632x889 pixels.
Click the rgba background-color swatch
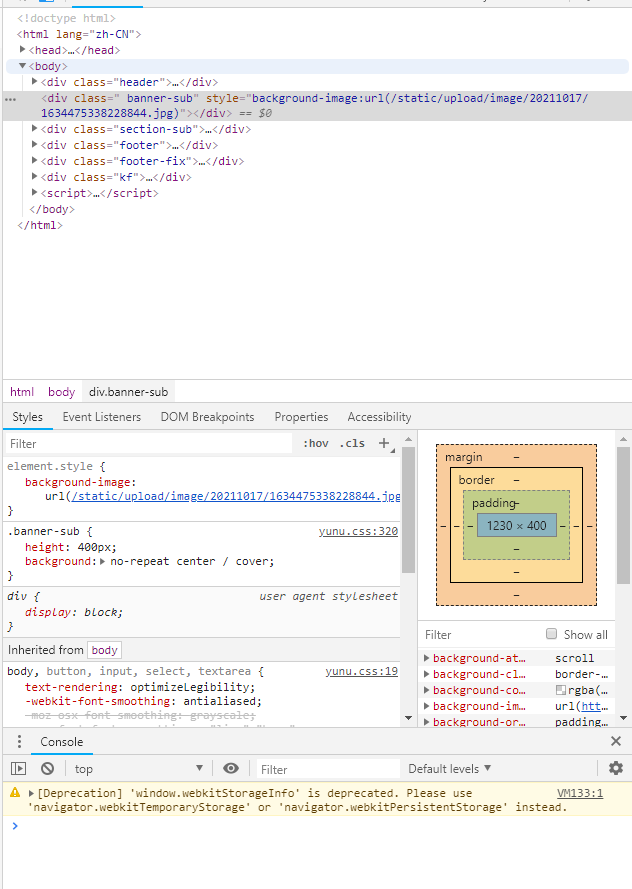(561, 690)
